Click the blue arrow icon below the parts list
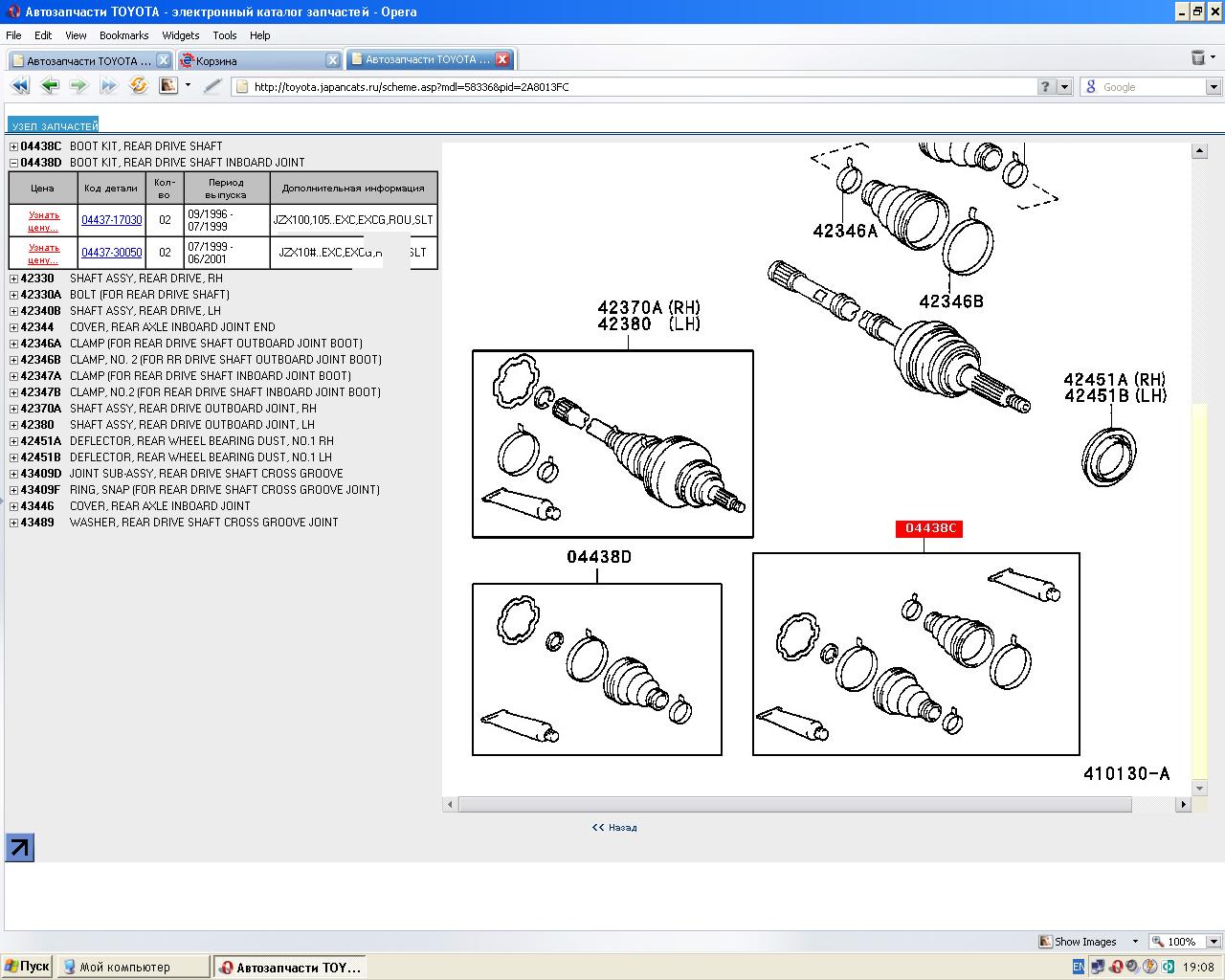1225x980 pixels. click(x=19, y=847)
